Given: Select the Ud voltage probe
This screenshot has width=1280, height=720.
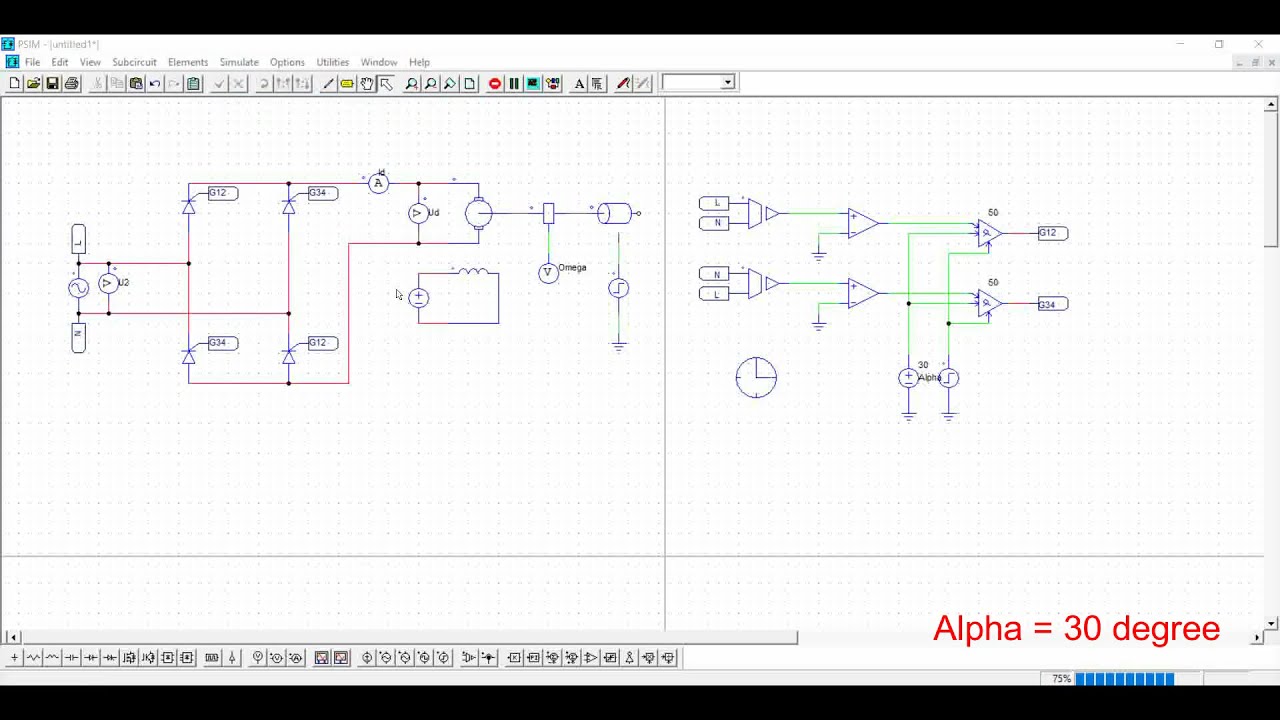Looking at the screenshot, I should click(x=418, y=213).
